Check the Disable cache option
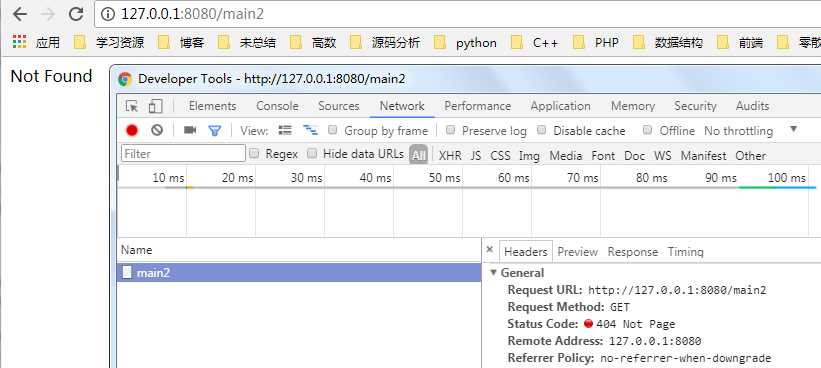This screenshot has width=821, height=368. 542,130
